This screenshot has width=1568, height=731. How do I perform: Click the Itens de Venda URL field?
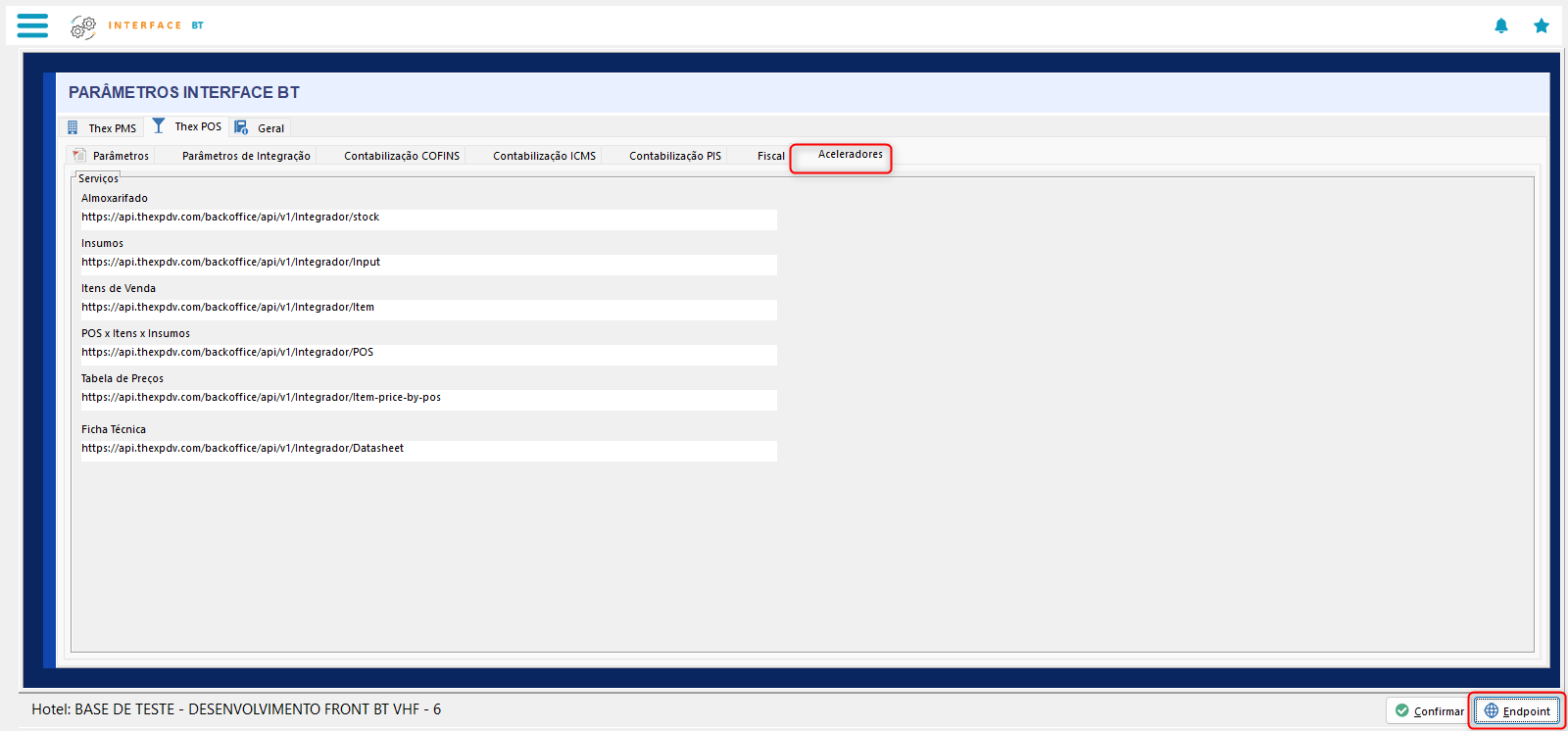[x=429, y=309]
